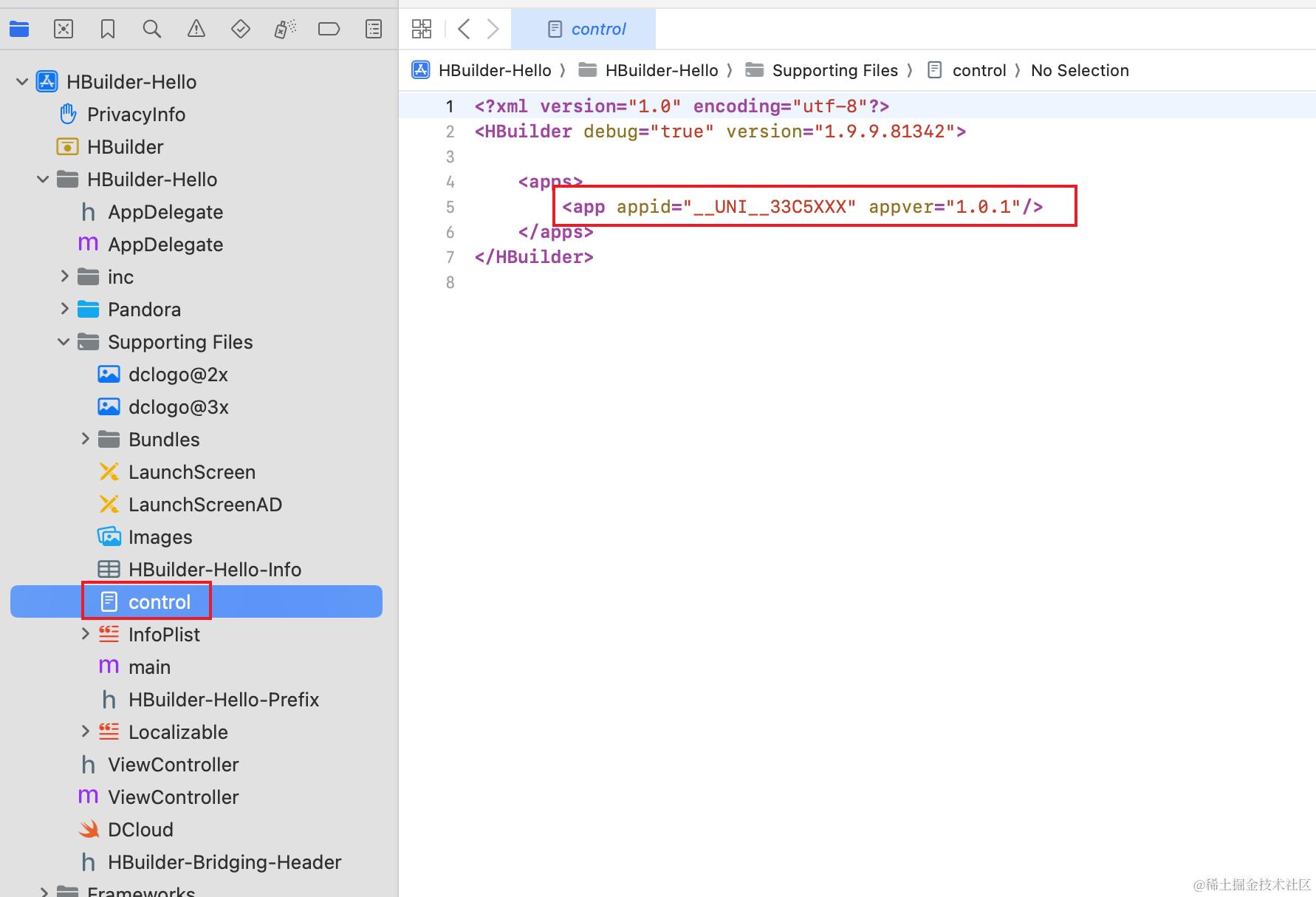
Task: Select HBuilder-Hello project in jump bar
Action: click(481, 70)
